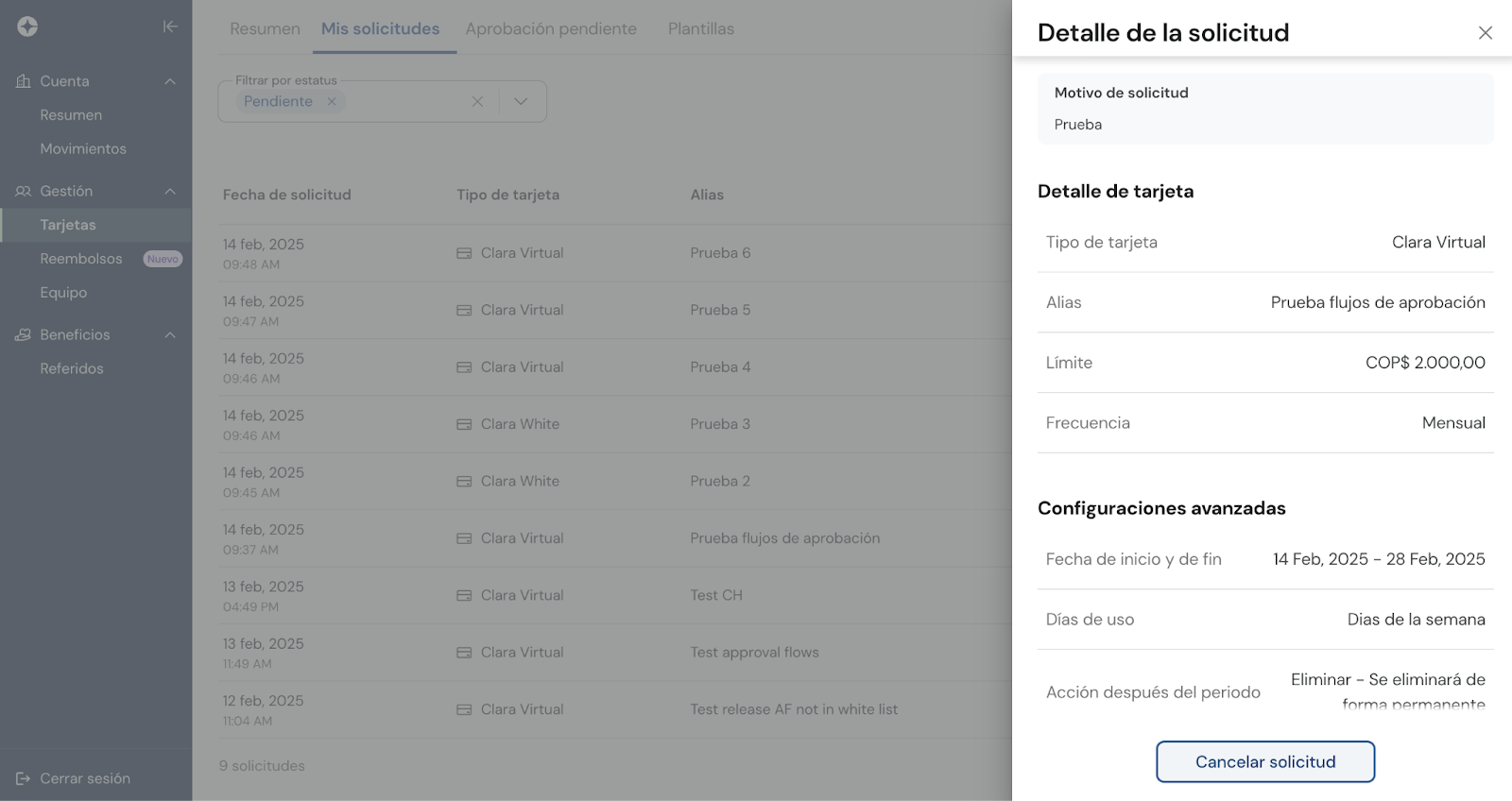Remove the Pendiente filter chip
Image resolution: width=1512 pixels, height=801 pixels.
click(x=332, y=101)
